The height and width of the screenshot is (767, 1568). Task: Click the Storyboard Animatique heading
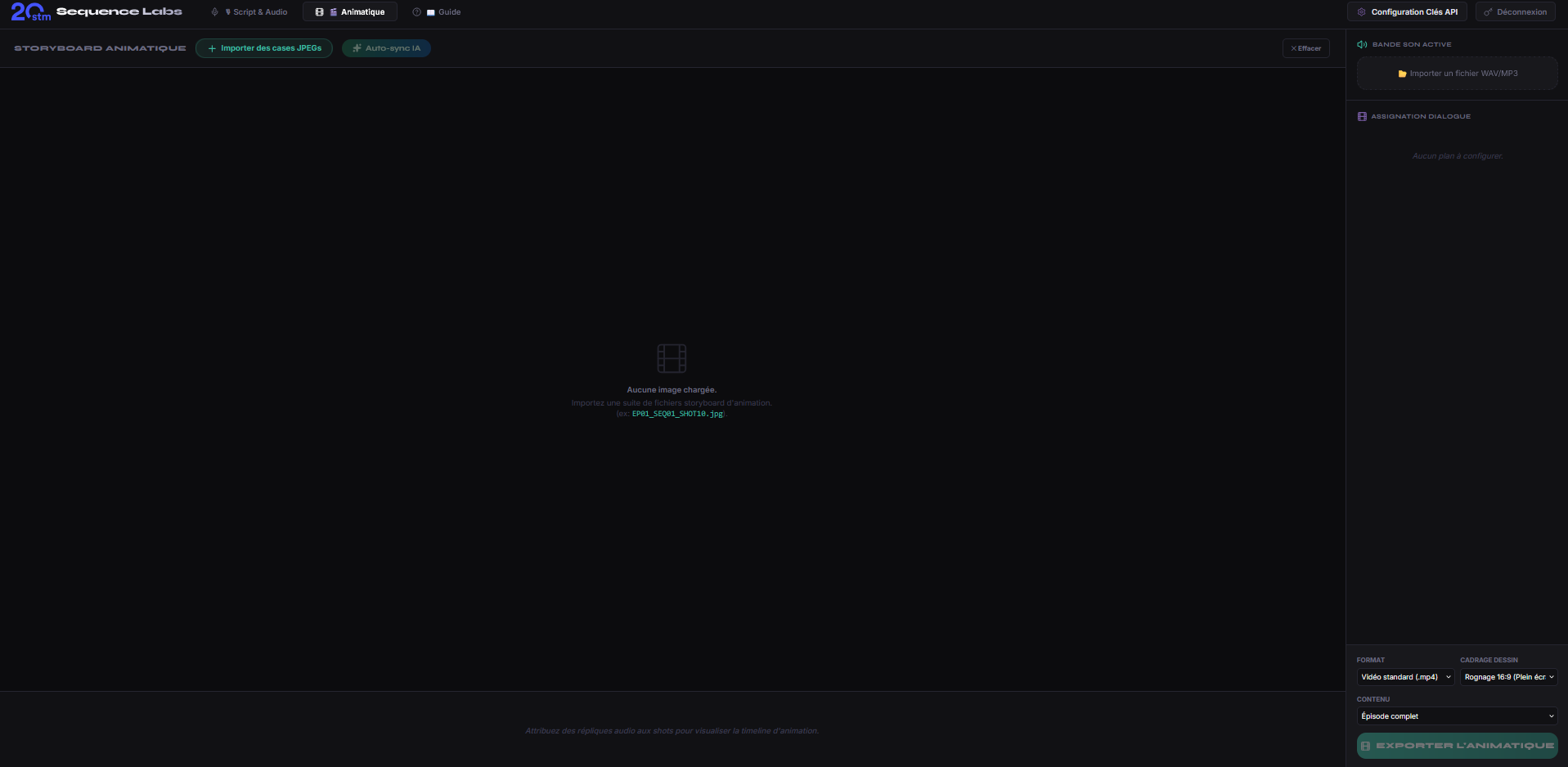[100, 48]
